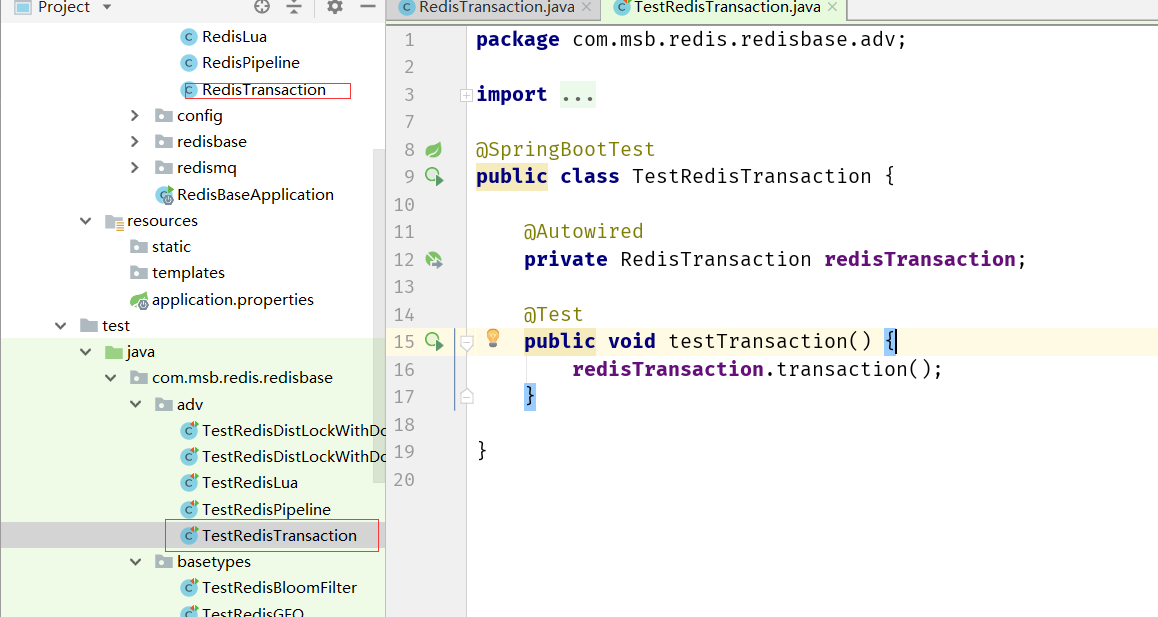Select the RedisPipeline class
Screen dimensions: 1158x617
click(250, 64)
